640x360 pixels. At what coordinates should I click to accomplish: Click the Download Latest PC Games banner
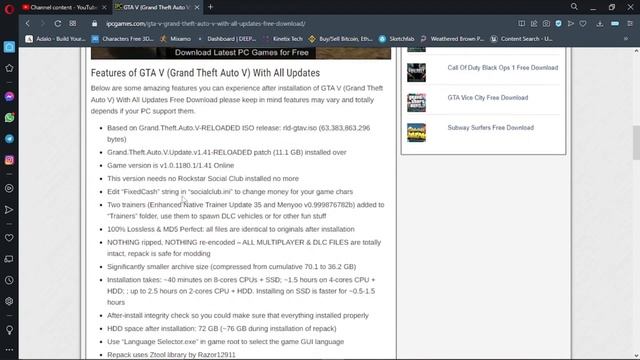(x=241, y=53)
